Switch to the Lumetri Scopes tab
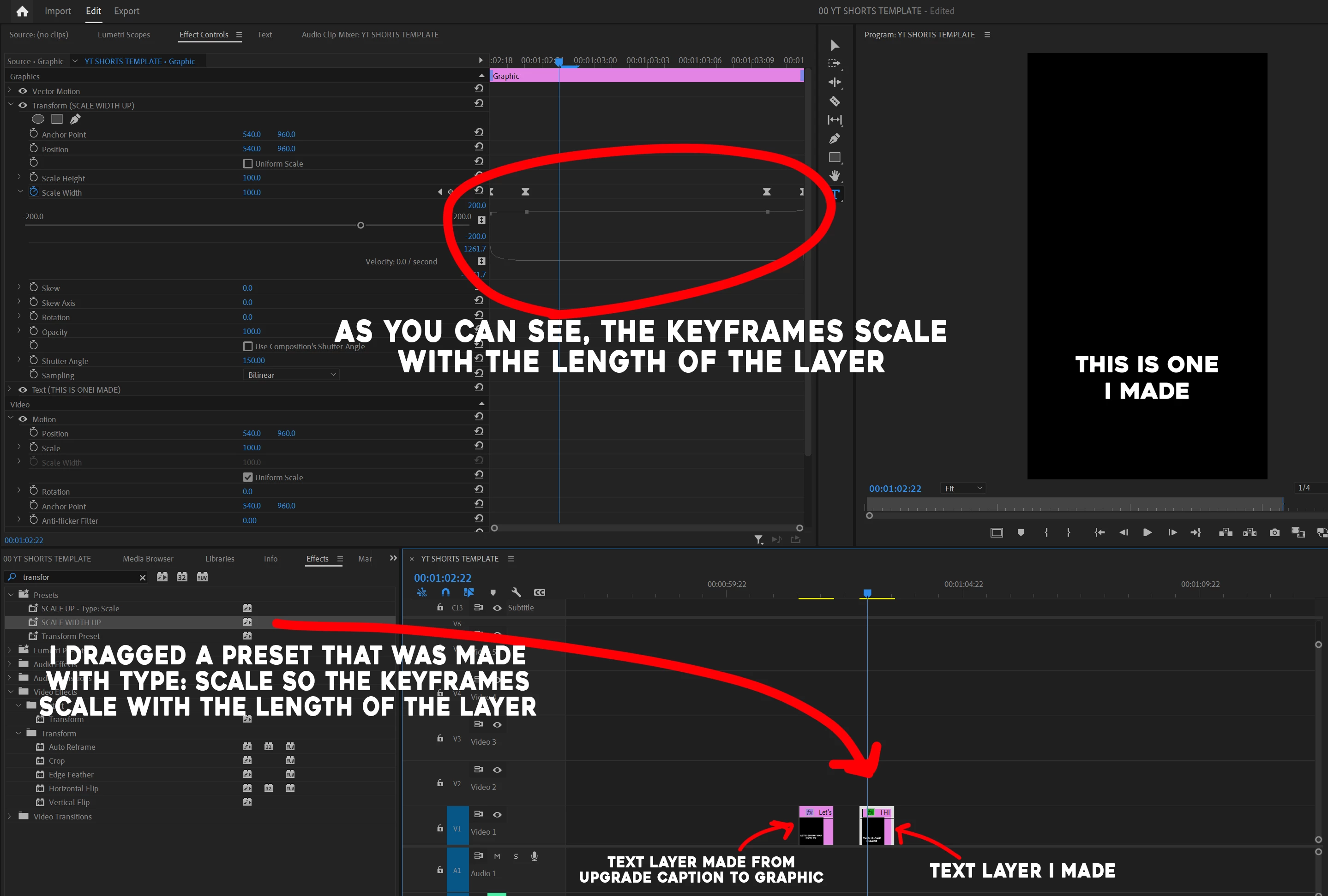 [x=123, y=34]
